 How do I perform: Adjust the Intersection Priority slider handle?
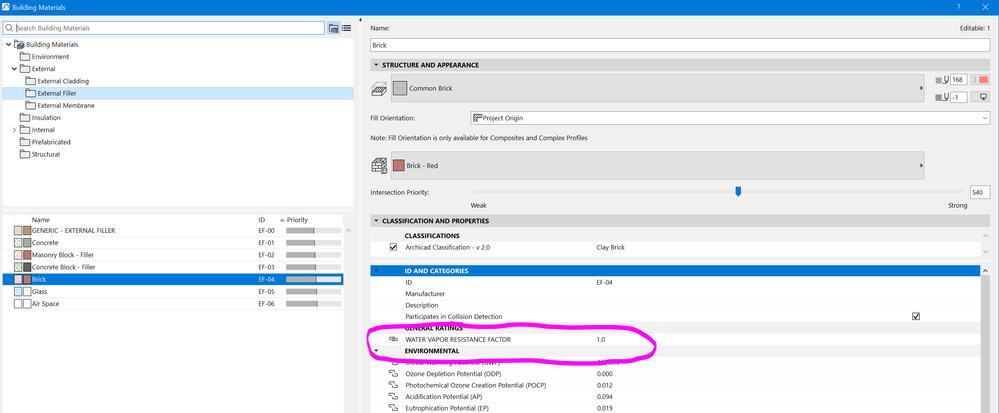click(738, 191)
